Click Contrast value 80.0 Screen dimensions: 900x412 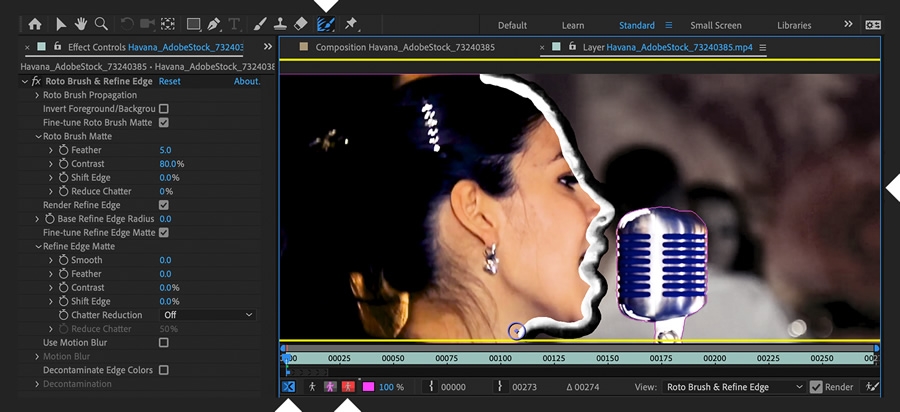168,164
